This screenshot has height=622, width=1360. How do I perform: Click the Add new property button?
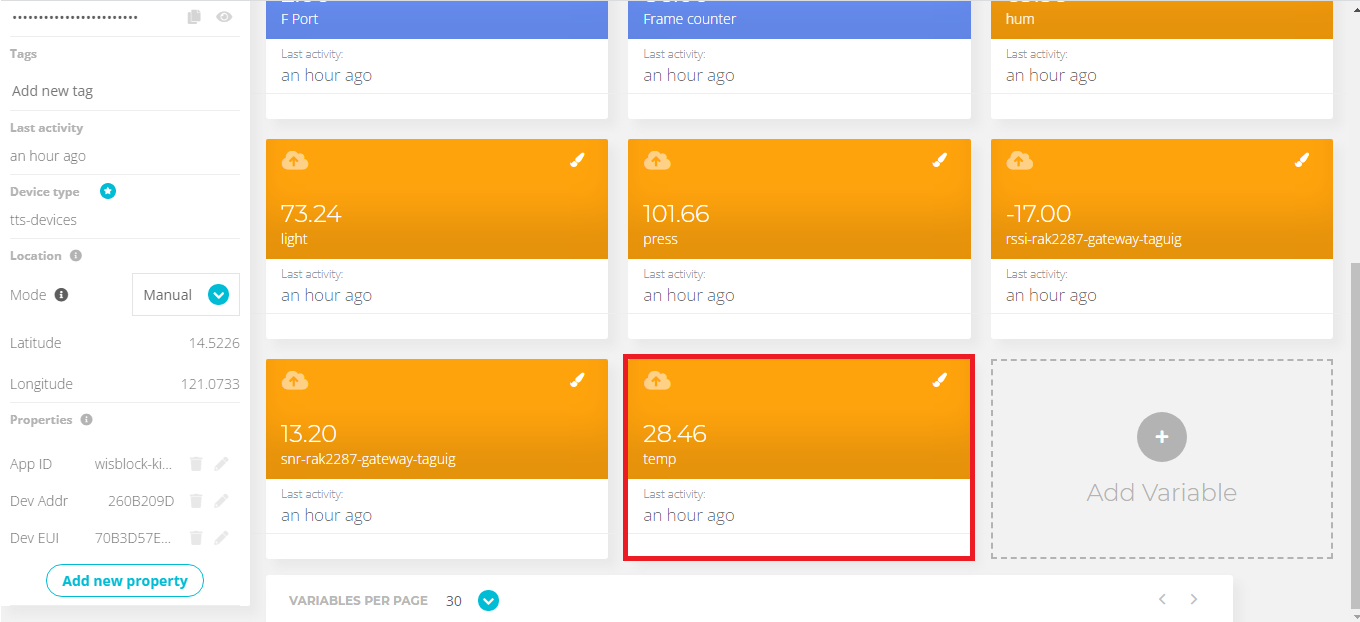125,581
